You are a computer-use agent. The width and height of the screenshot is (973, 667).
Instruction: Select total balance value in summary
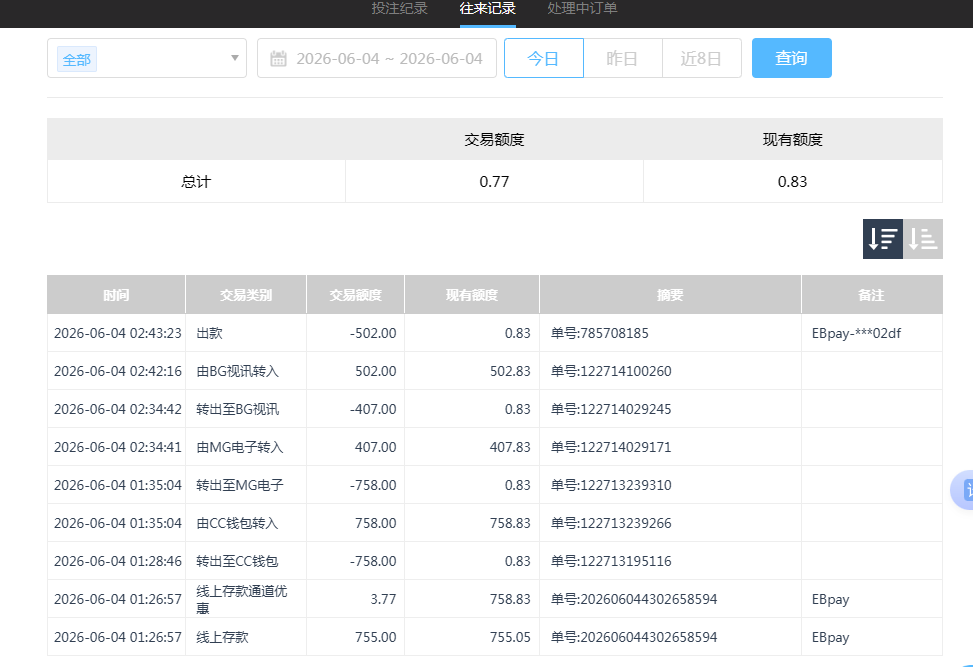pos(792,182)
